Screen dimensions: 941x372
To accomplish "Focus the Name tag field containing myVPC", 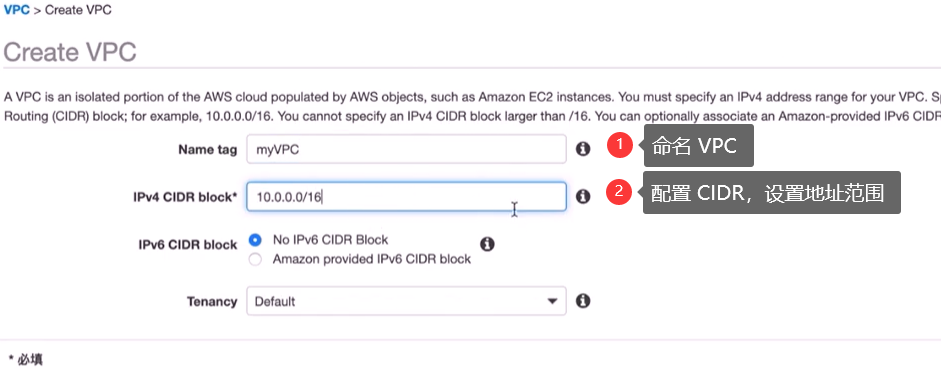I will point(406,149).
